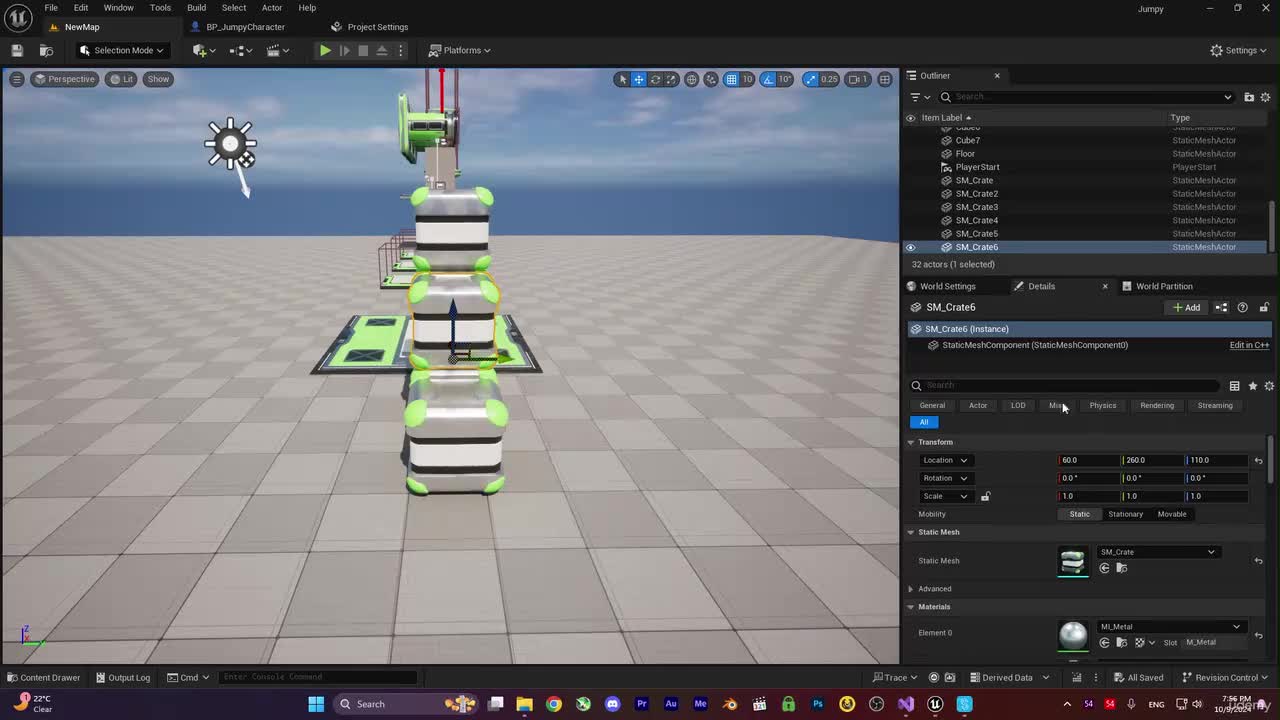The image size is (1280, 720).
Task: Click the Outliner search field
Action: (1086, 97)
